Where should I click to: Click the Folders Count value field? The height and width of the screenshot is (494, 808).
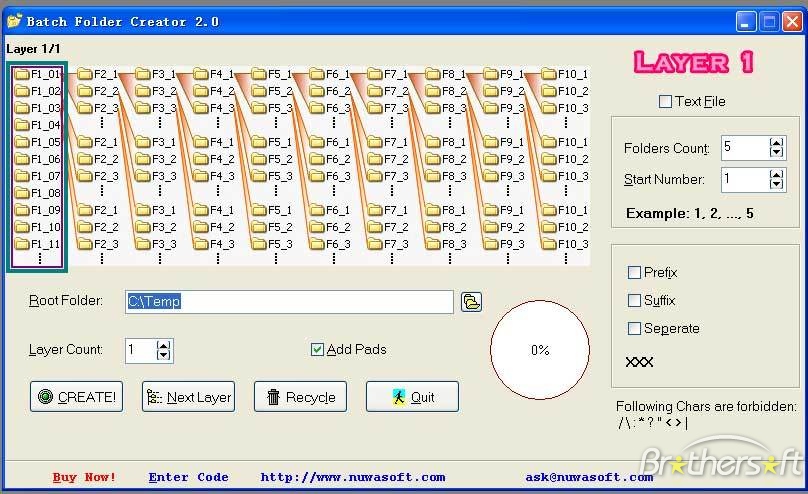point(746,147)
